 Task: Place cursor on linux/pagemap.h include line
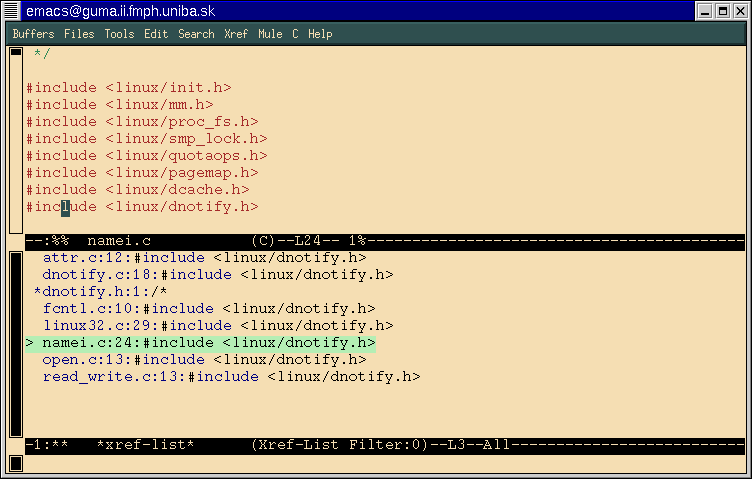[142, 173]
